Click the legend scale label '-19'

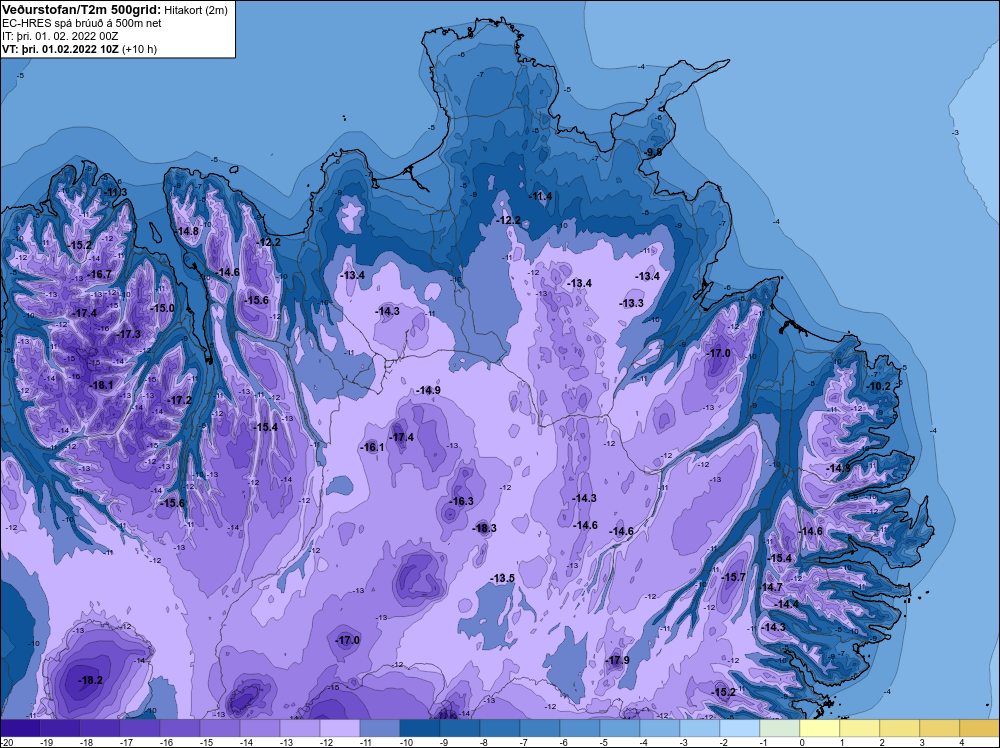46,742
